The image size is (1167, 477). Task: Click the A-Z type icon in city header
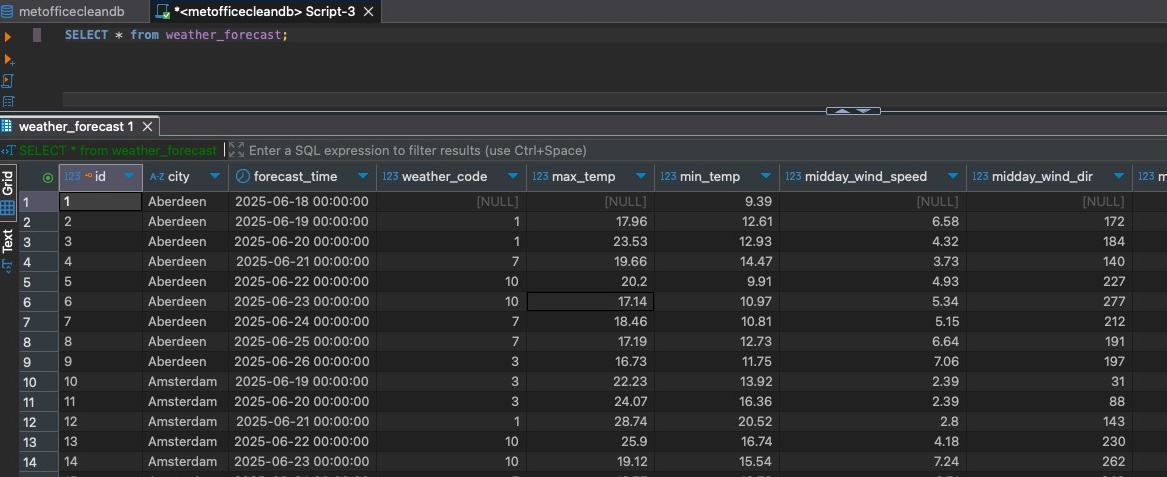pos(156,176)
